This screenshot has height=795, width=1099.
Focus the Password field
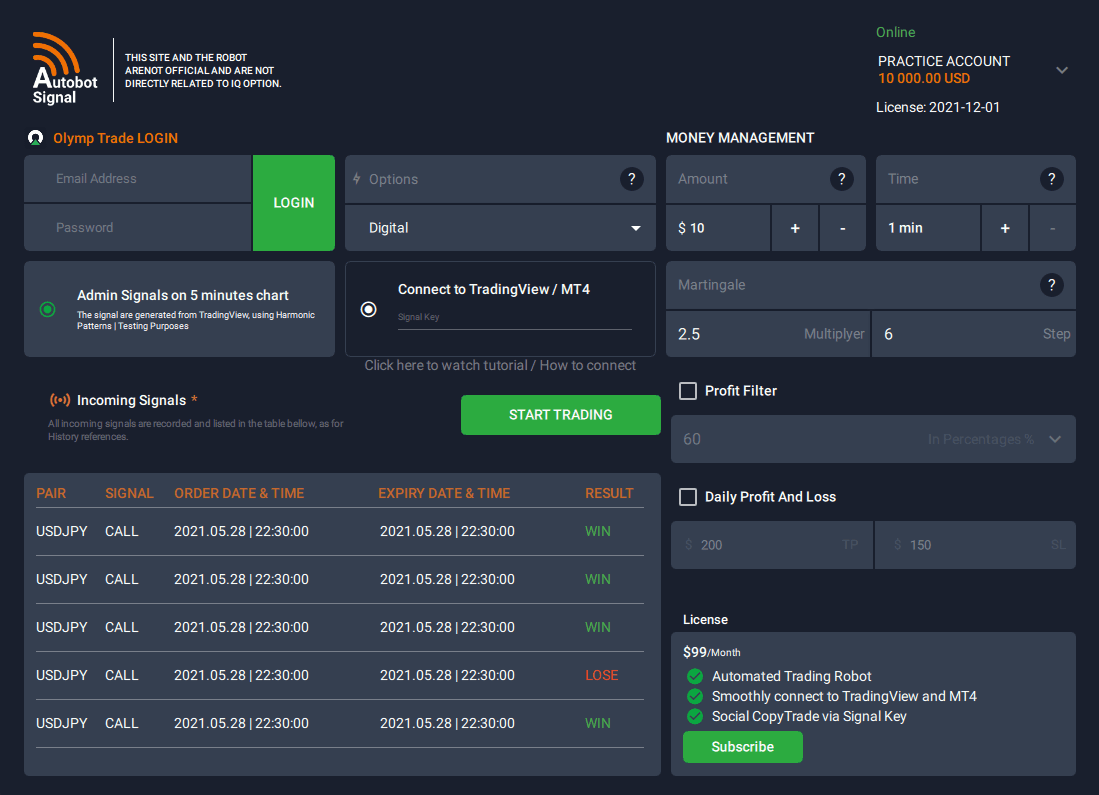(x=138, y=228)
